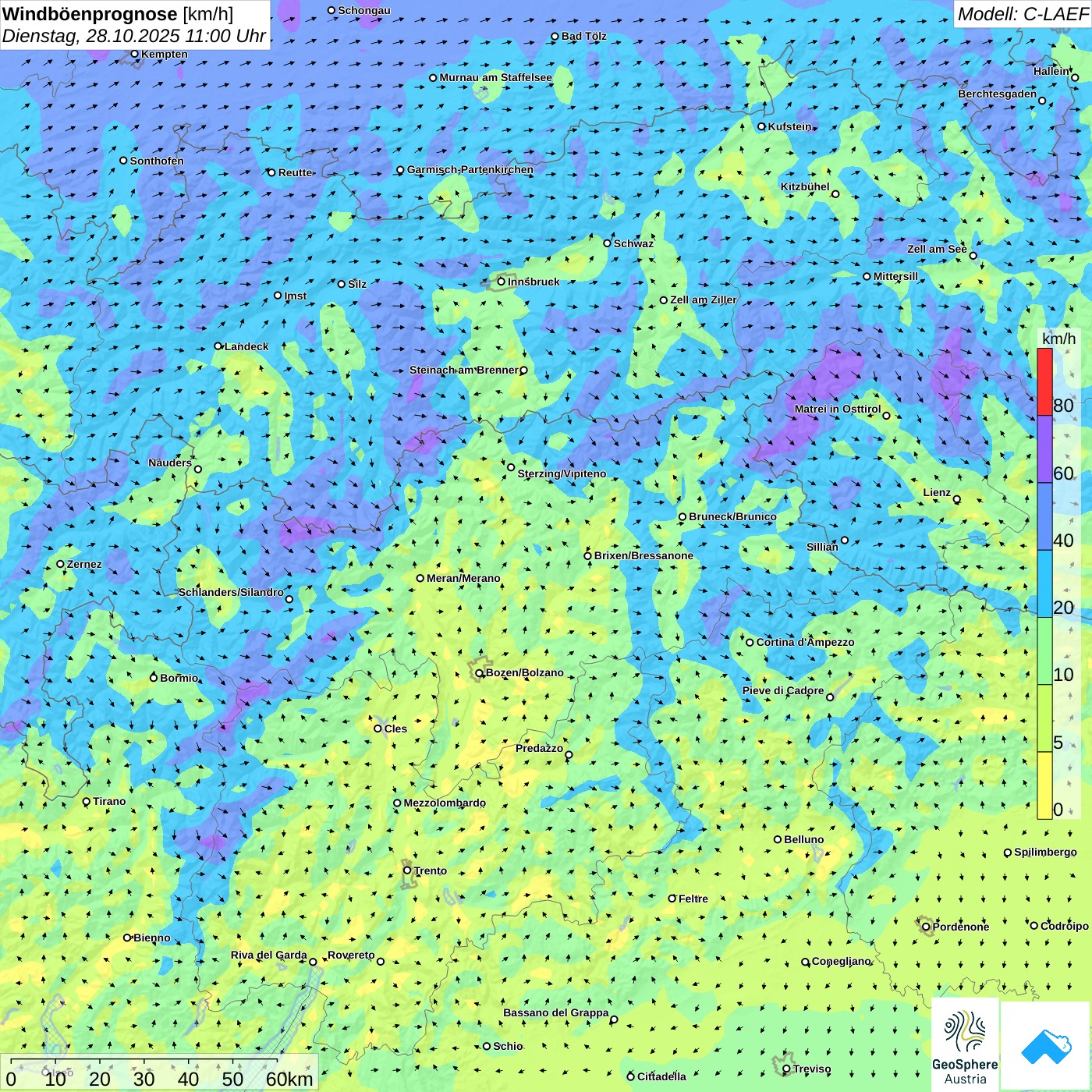Image resolution: width=1092 pixels, height=1092 pixels.
Task: Click the Steinach am Brenner label
Action: (x=463, y=370)
